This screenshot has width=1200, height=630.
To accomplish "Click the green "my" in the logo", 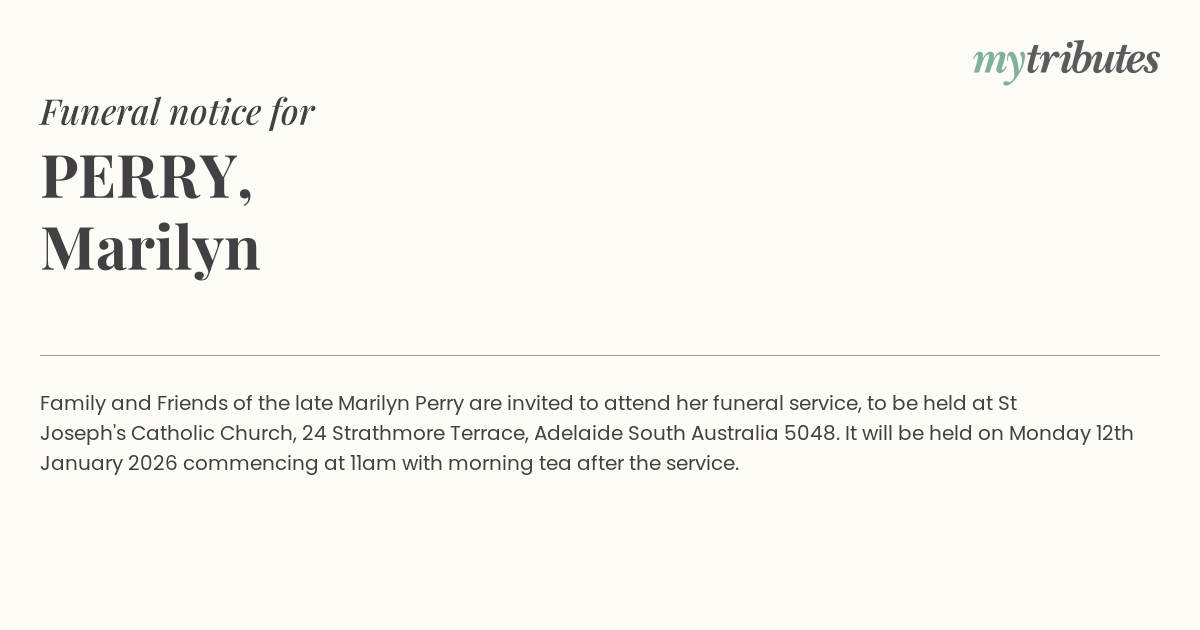I will (x=998, y=62).
